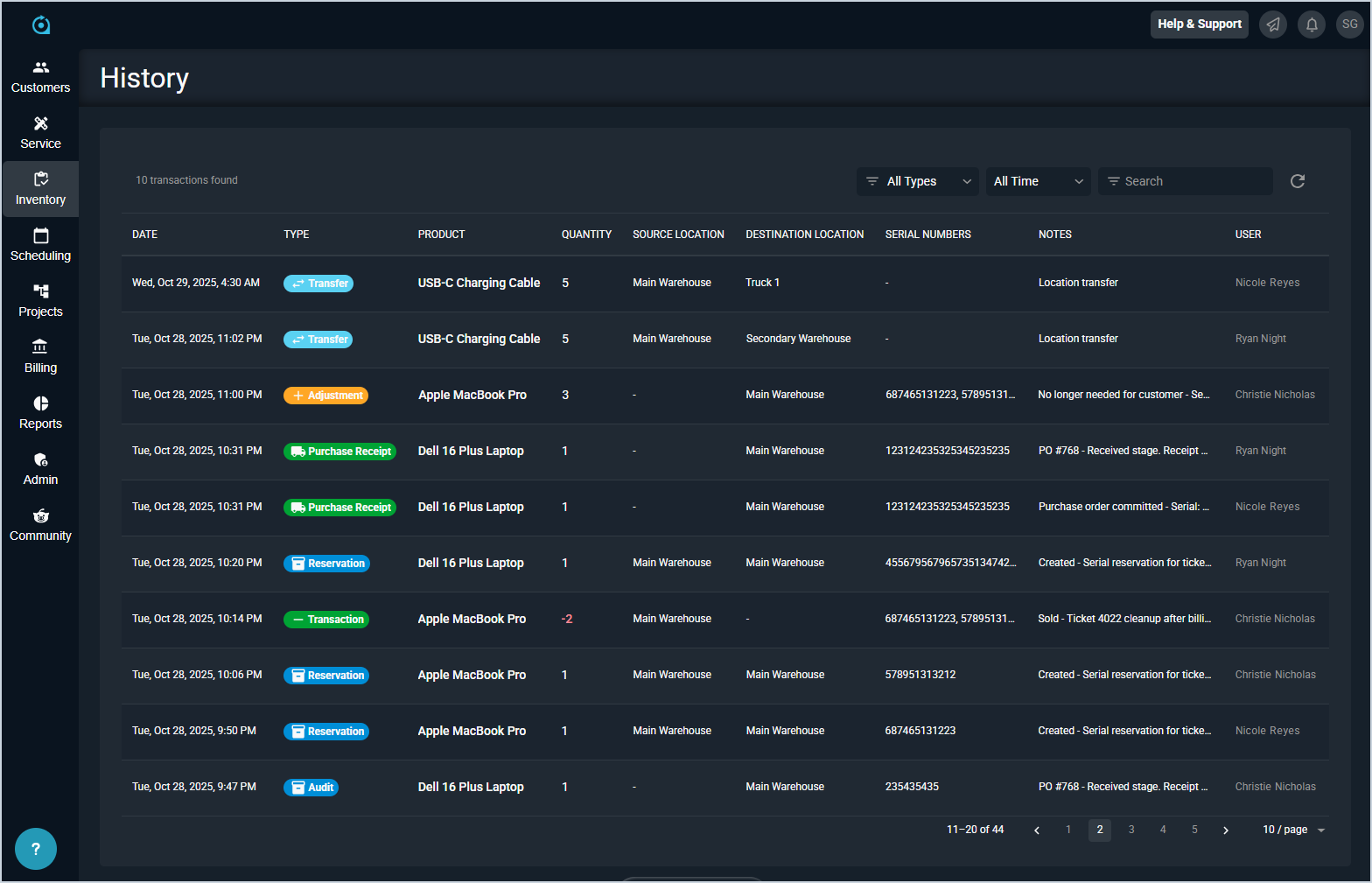Click the paper plane icon in header
The height and width of the screenshot is (883, 1372).
click(1272, 25)
